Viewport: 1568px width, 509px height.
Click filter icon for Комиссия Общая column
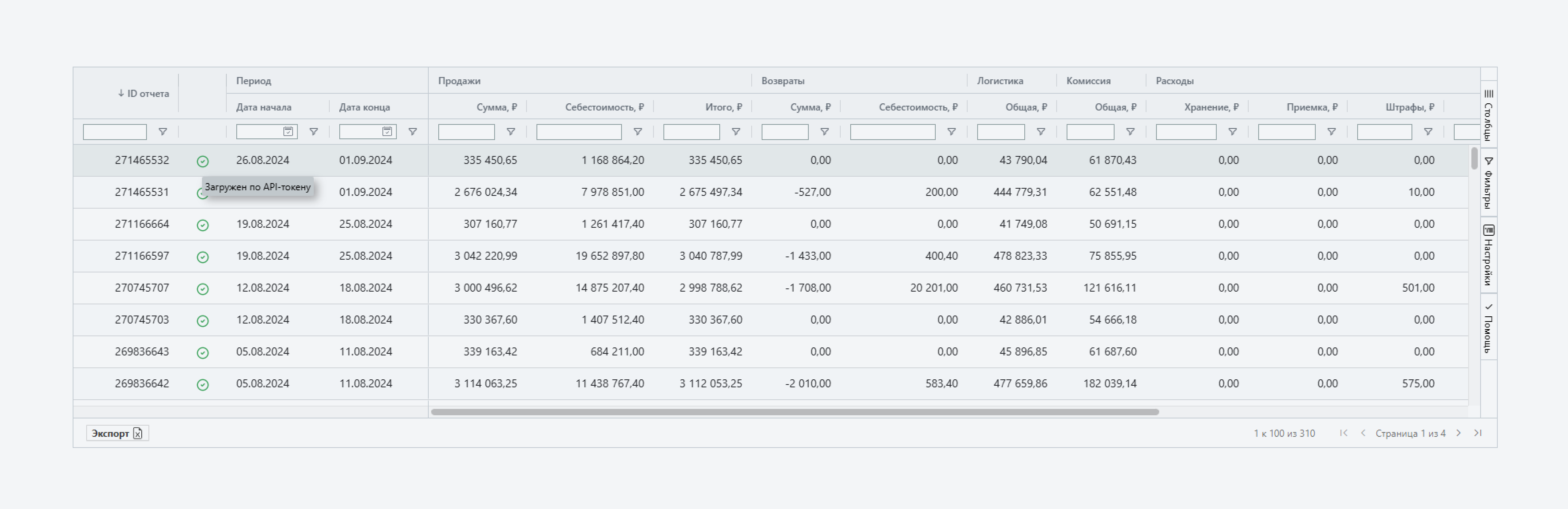[1130, 132]
